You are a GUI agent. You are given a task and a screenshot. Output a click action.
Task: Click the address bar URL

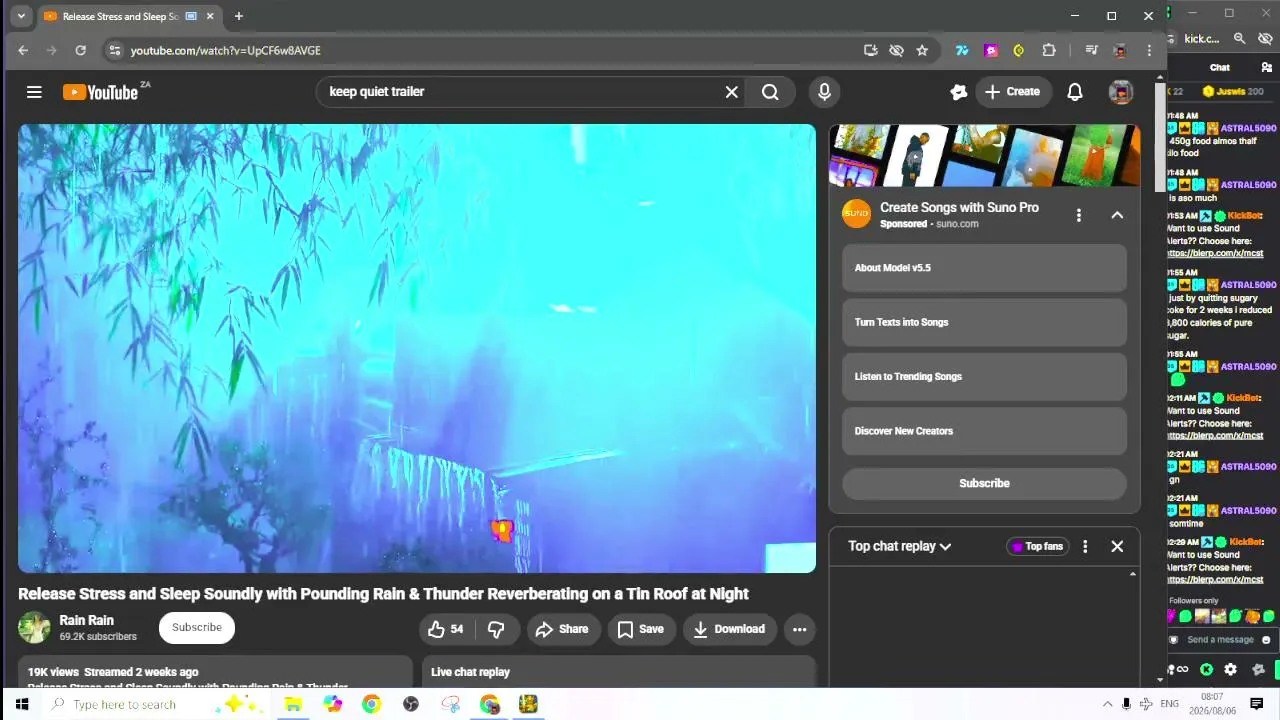(x=226, y=50)
